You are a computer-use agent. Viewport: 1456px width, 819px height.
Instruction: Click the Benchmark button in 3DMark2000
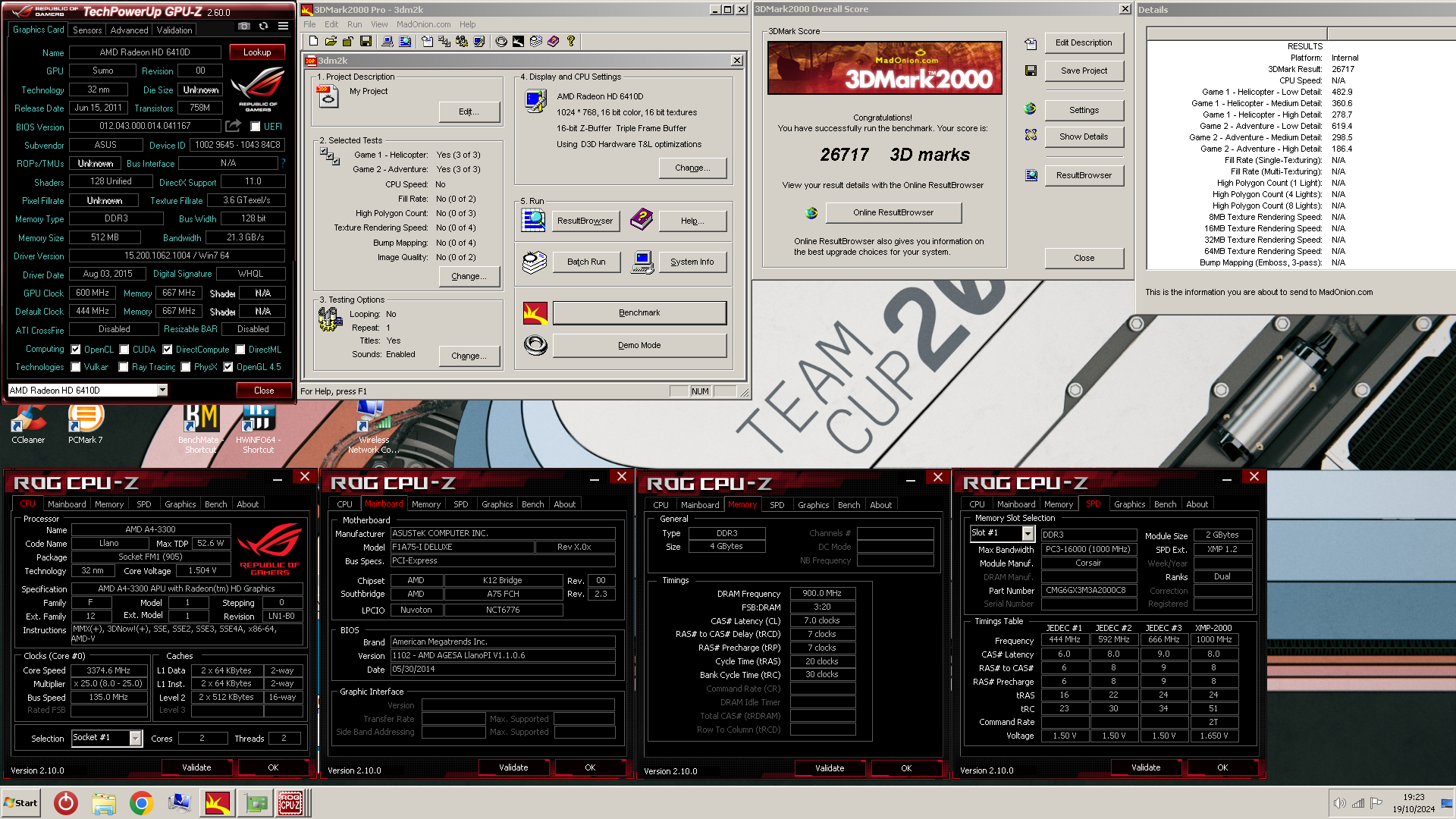pos(639,312)
